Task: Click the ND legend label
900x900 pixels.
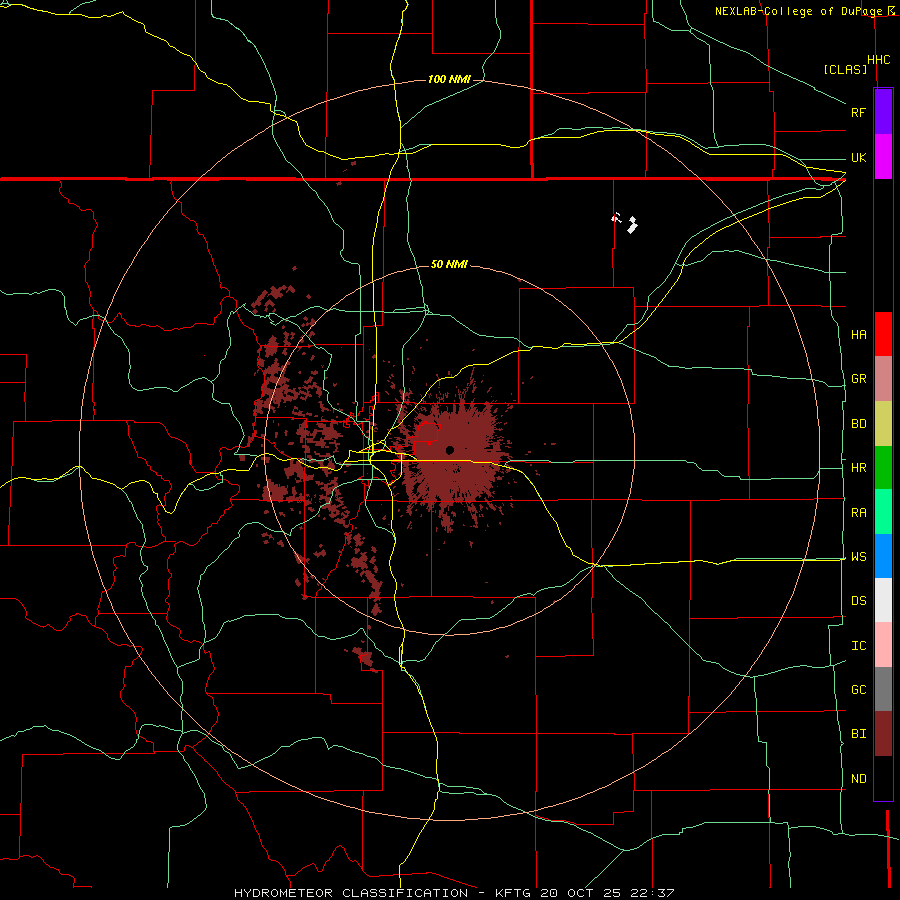Action: 858,779
